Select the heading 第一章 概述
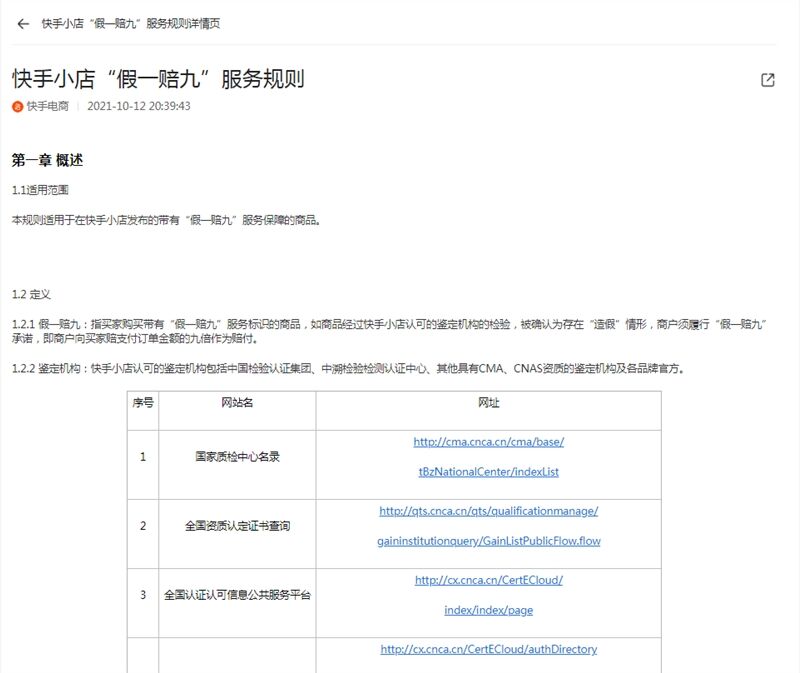 pos(47,160)
